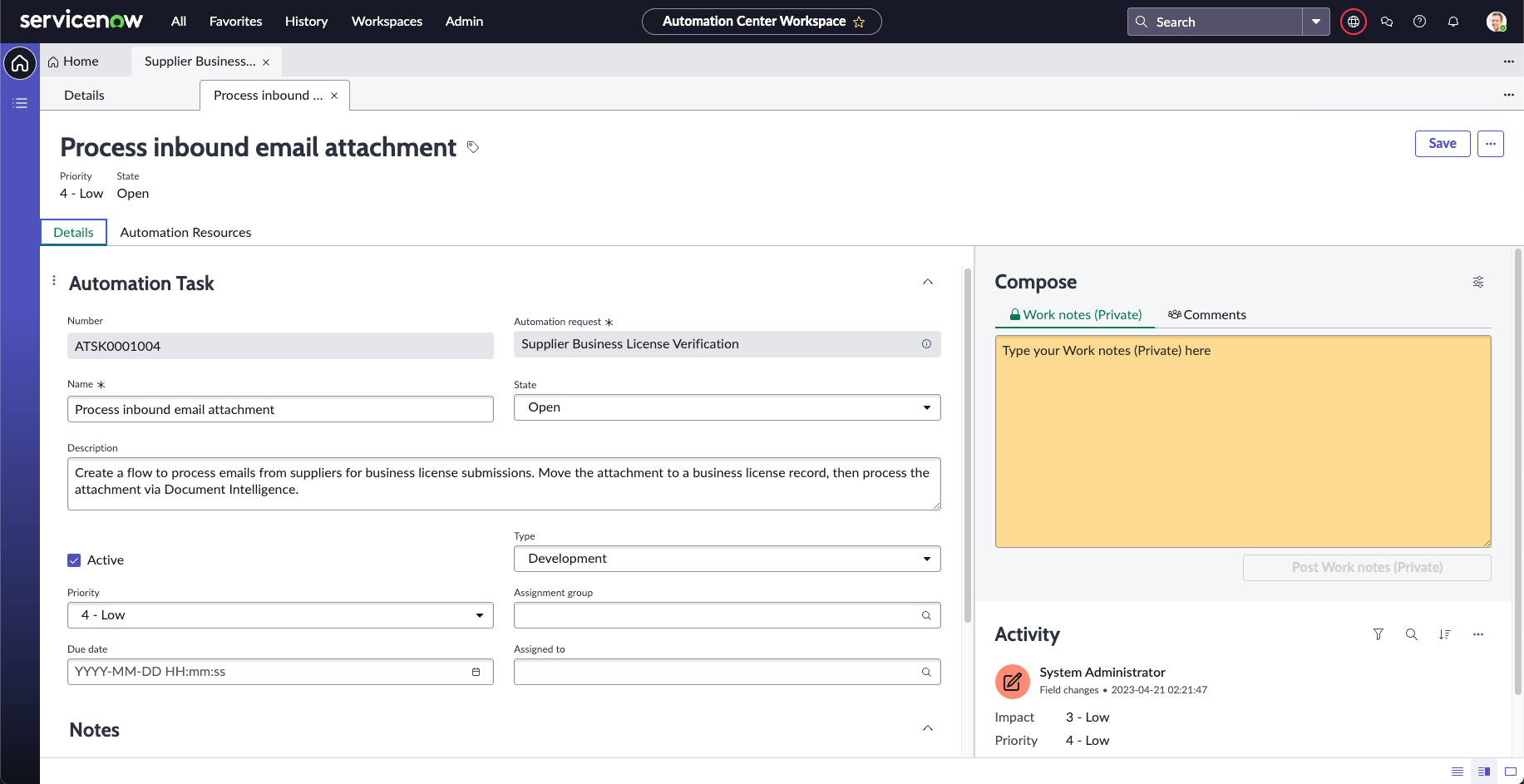Image resolution: width=1524 pixels, height=784 pixels.
Task: Expand the Type dropdown showing Development
Action: [x=727, y=559]
